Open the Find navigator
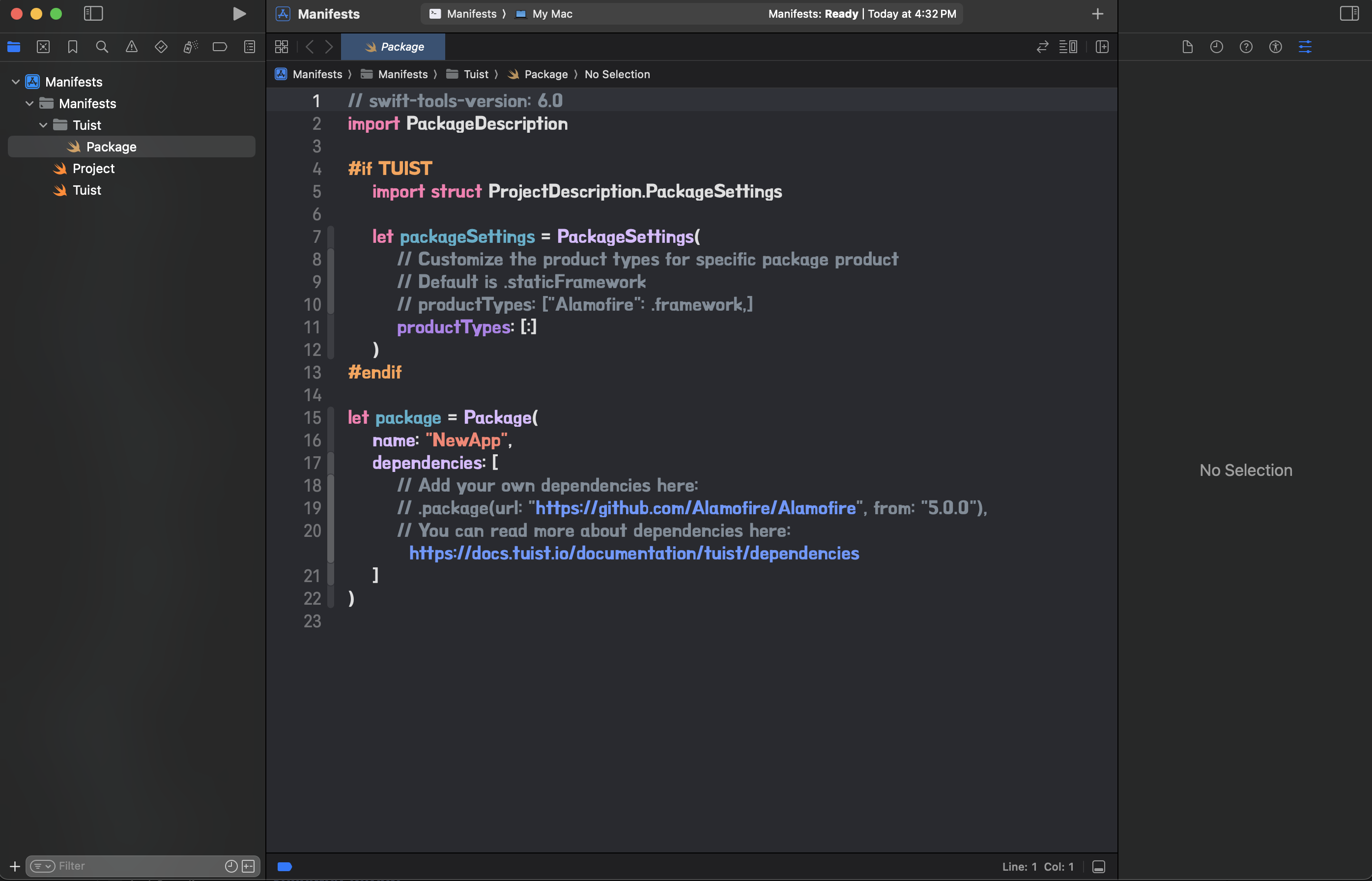Image resolution: width=1372 pixels, height=881 pixels. point(102,47)
